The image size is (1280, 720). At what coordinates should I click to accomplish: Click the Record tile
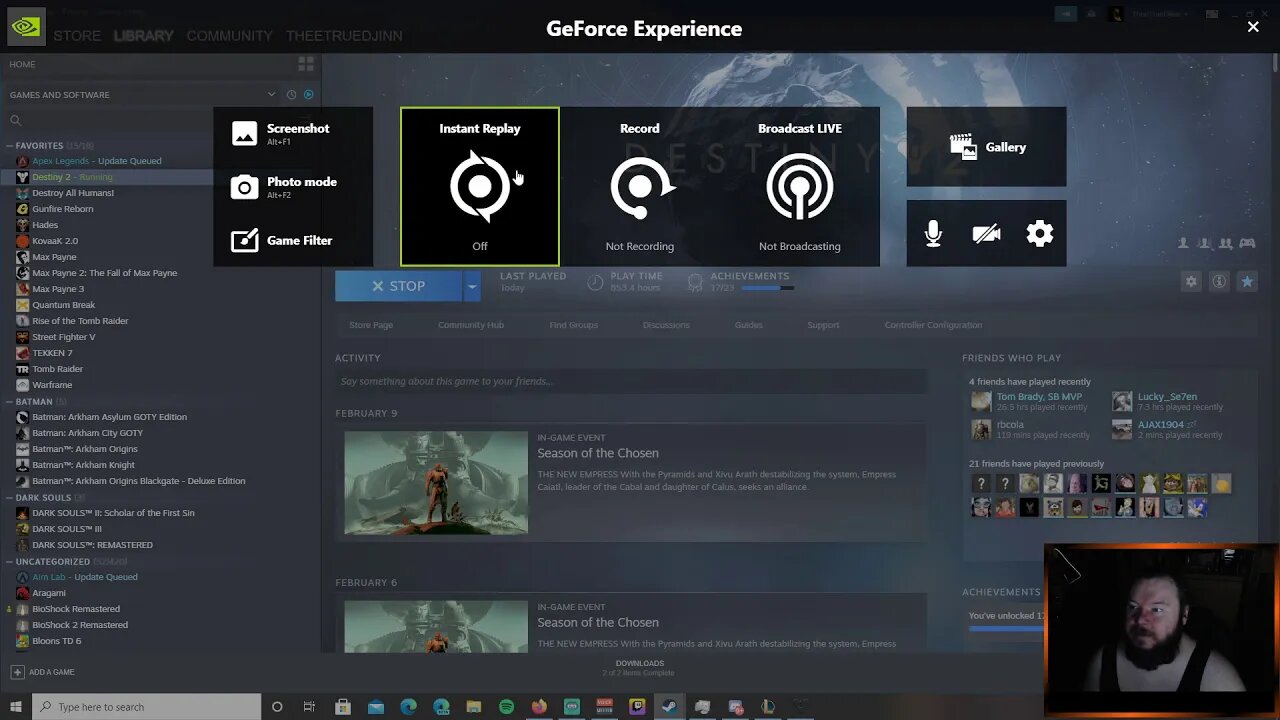click(640, 187)
